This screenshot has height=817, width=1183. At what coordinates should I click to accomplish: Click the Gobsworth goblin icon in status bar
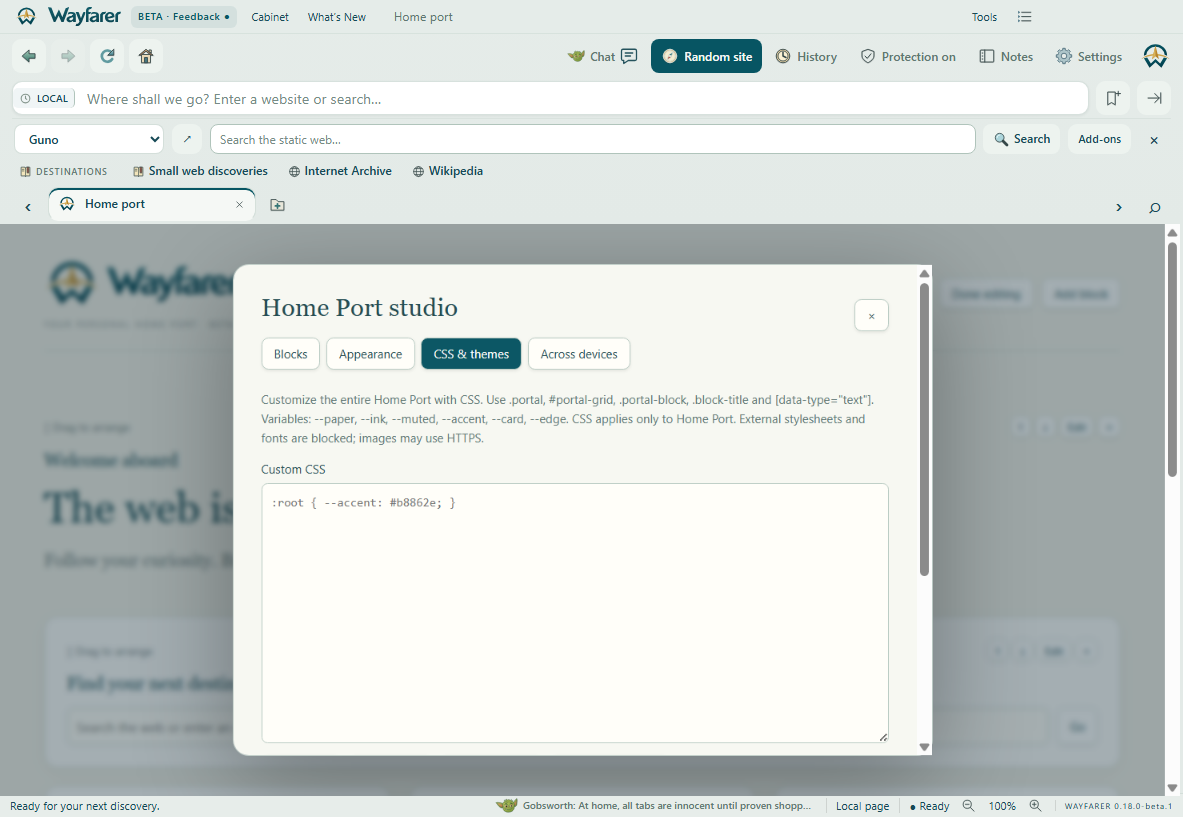click(506, 806)
